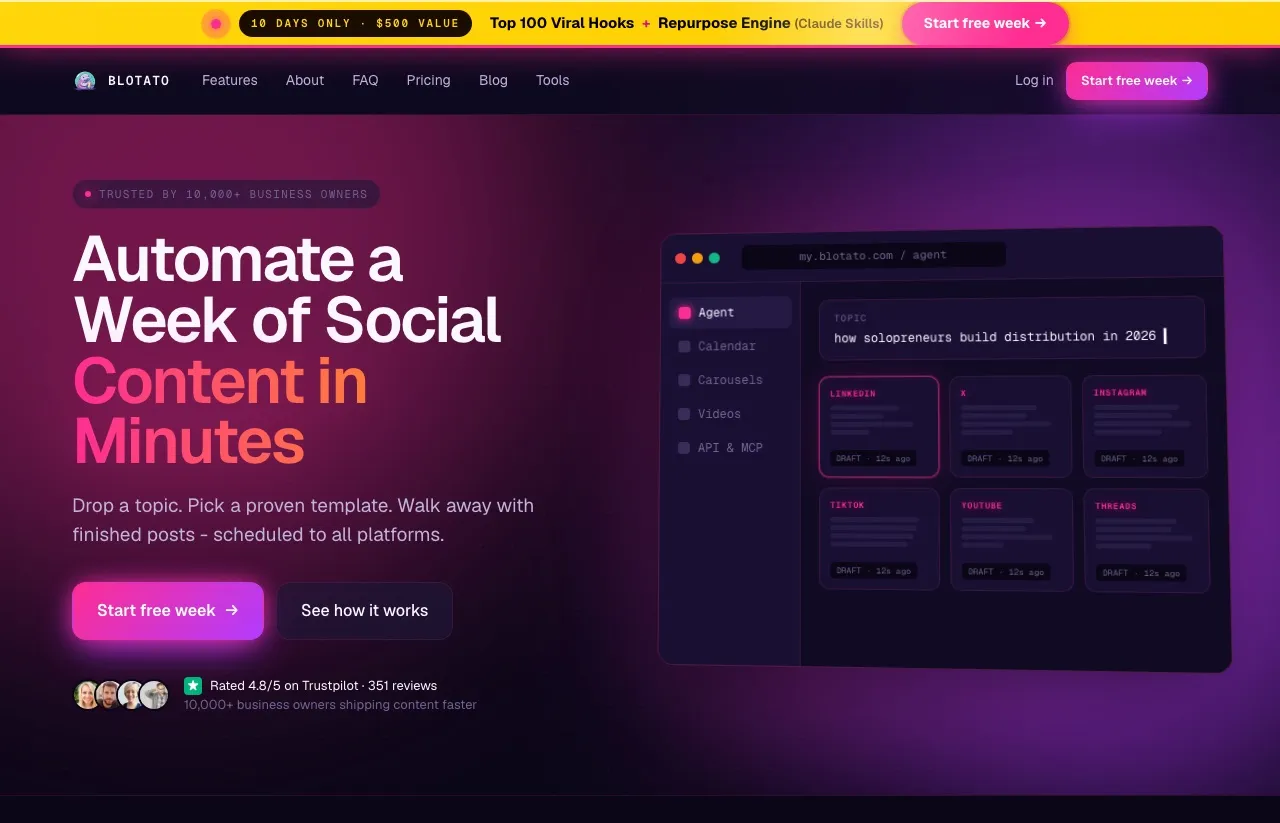Click the Rated 4.8/5 on Trustpilot text
Screen dimensions: 1280x823
click(x=324, y=686)
